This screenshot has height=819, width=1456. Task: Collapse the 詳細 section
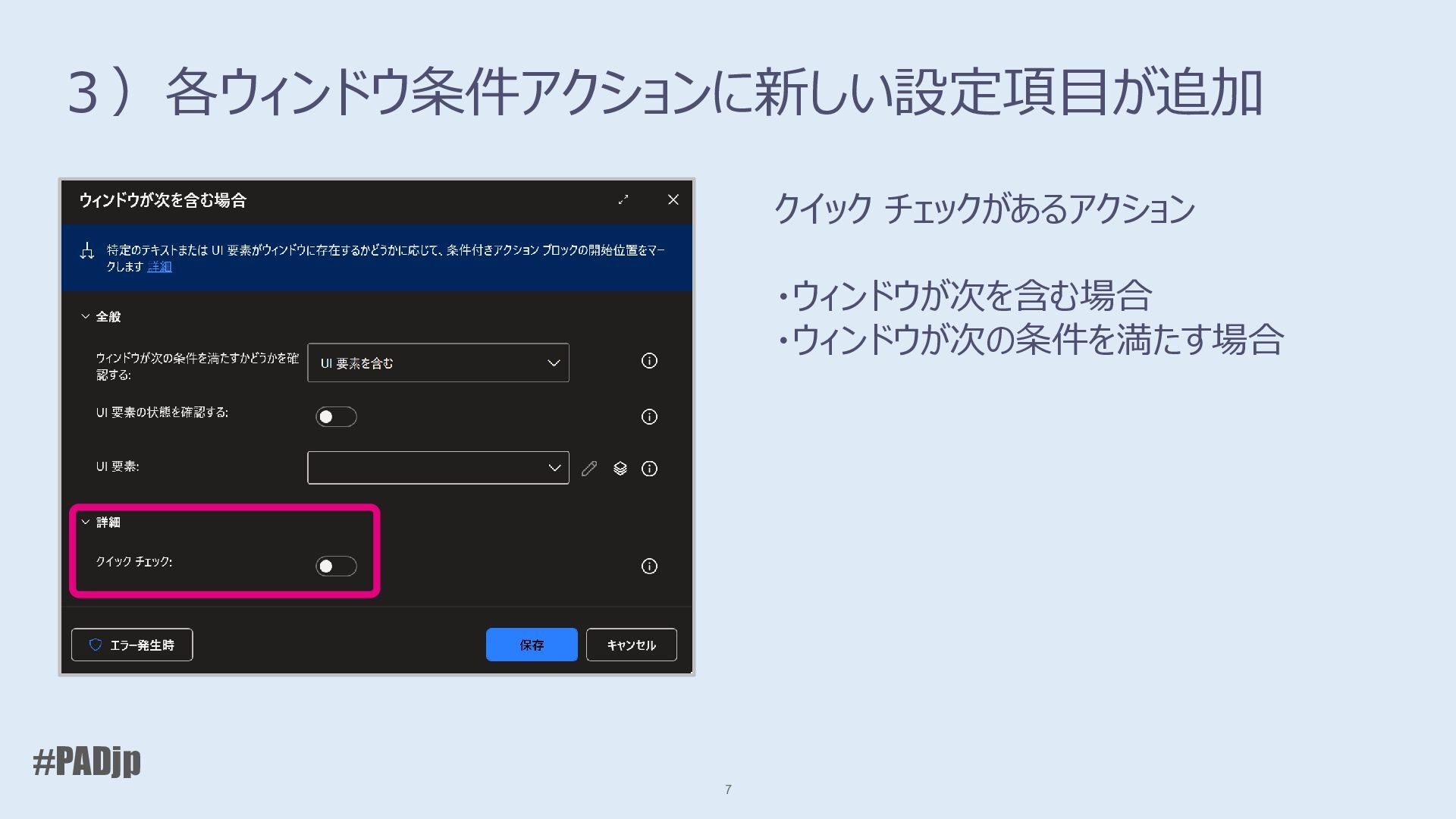(86, 522)
